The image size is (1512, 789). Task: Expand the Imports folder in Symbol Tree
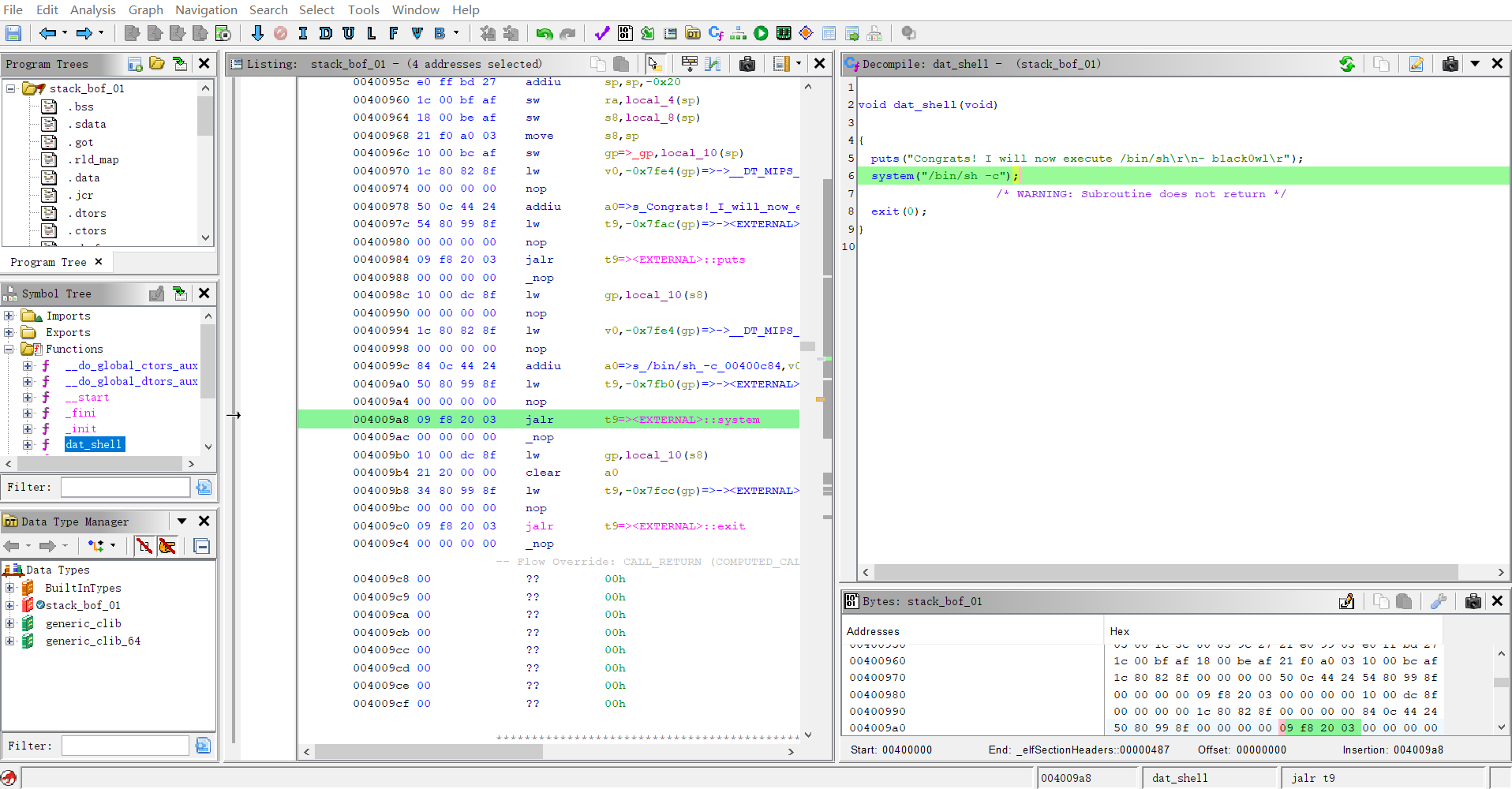[x=9, y=316]
